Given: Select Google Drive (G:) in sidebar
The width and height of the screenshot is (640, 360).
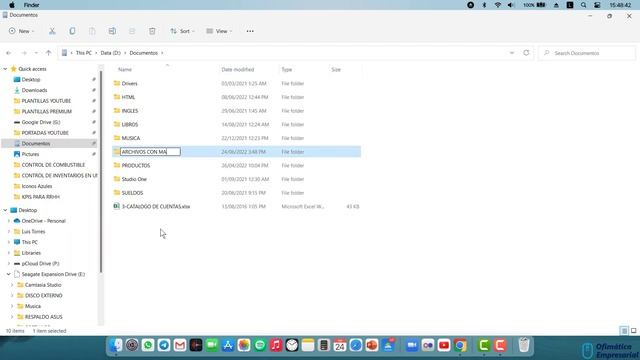Looking at the screenshot, I should click(x=41, y=122).
